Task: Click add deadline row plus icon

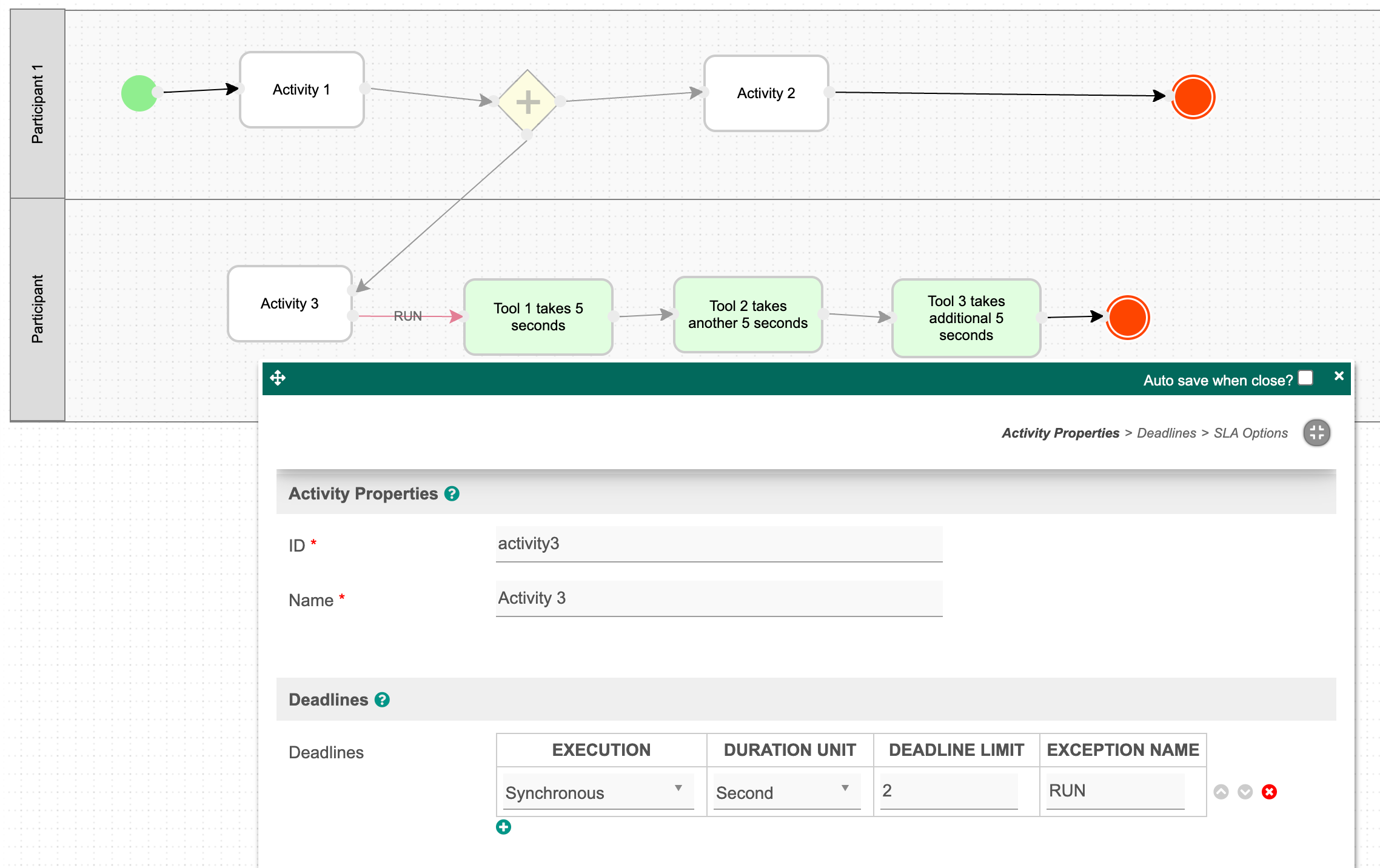Action: coord(503,827)
